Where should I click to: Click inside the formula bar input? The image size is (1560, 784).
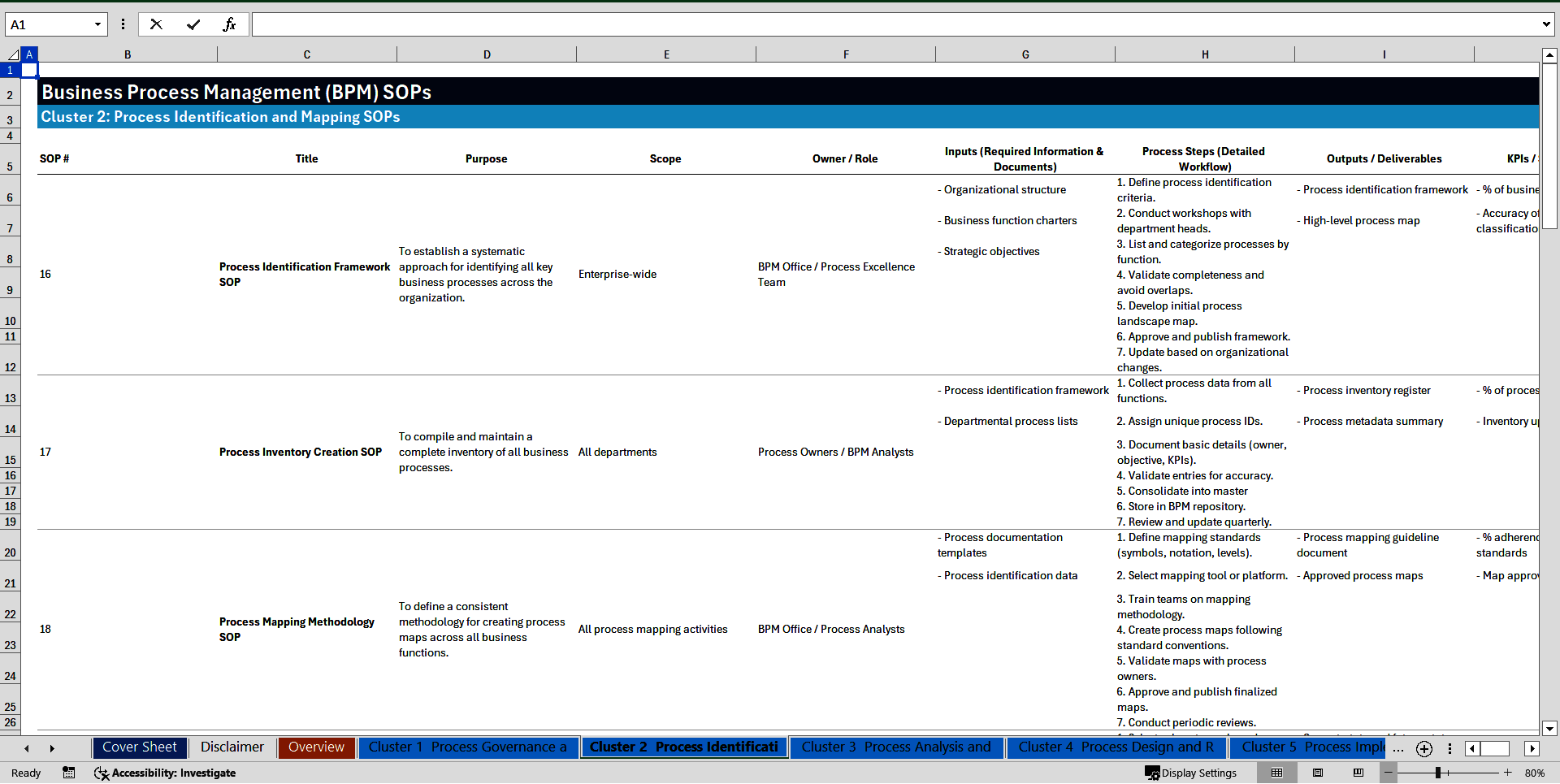[894, 24]
